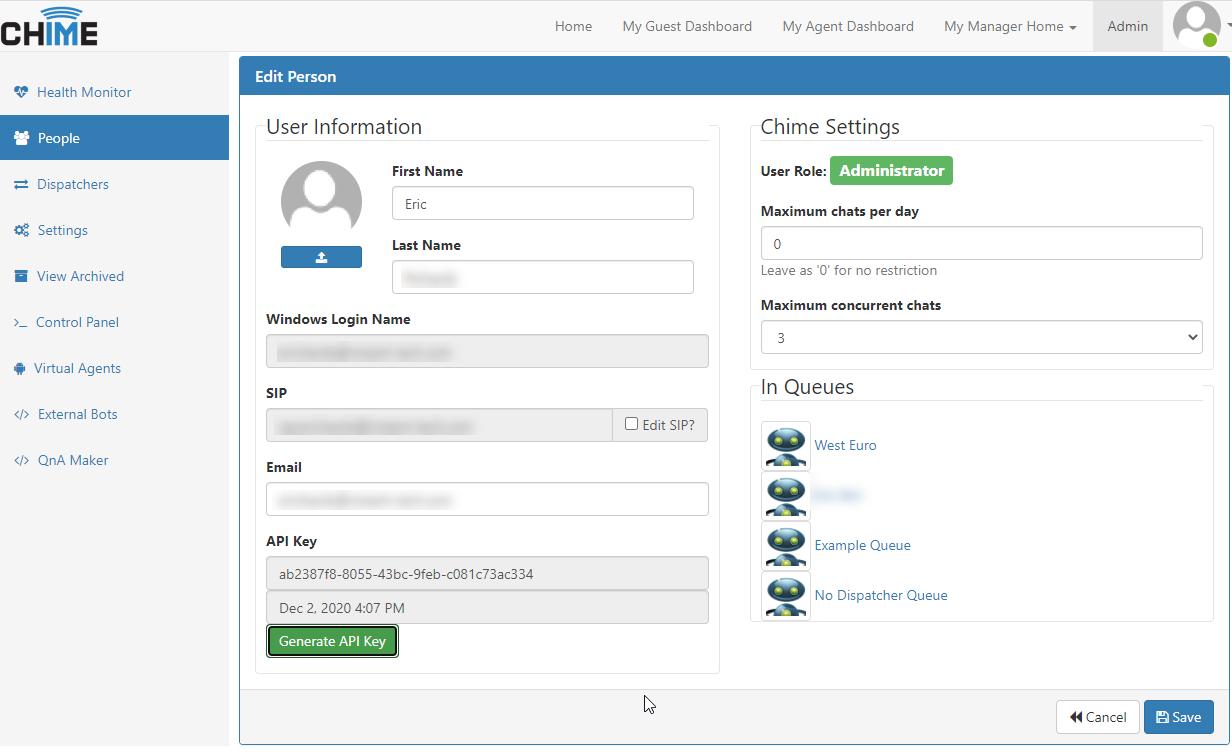Screen dimensions: 1232x753
Task: Open My Agent Dashboard
Action: click(x=848, y=26)
